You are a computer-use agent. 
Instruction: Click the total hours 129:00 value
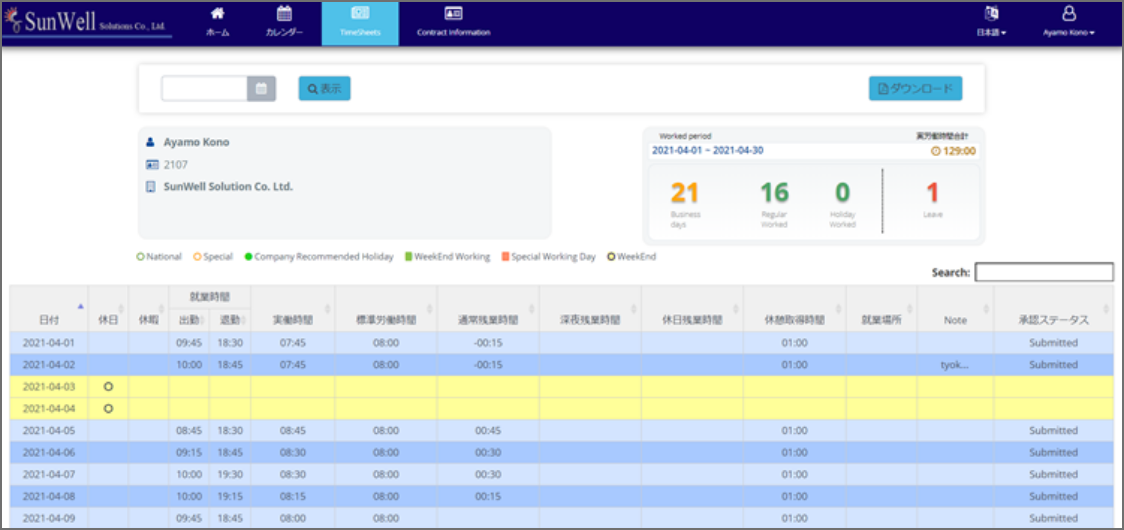(x=953, y=151)
